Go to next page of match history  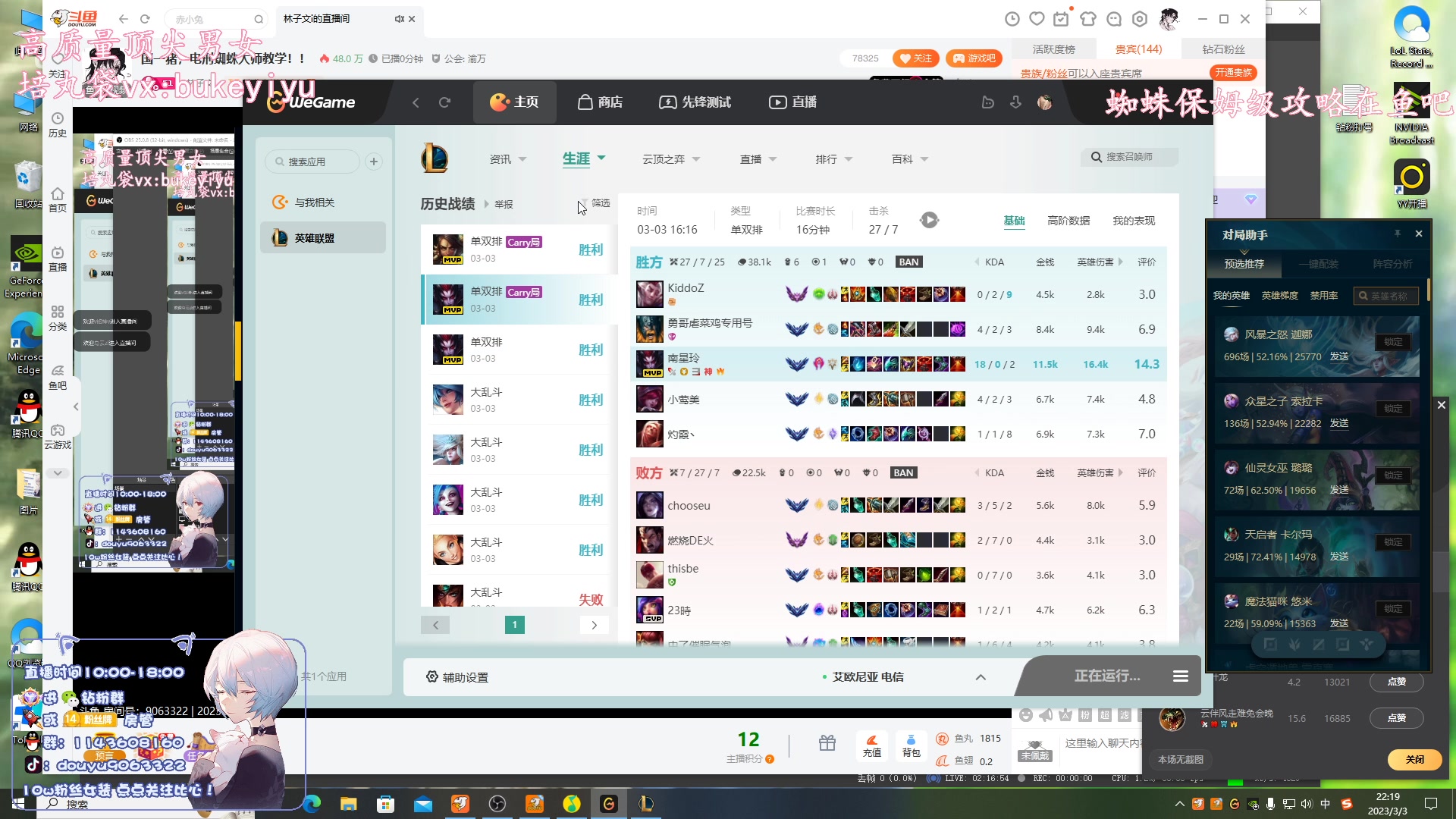pos(594,625)
